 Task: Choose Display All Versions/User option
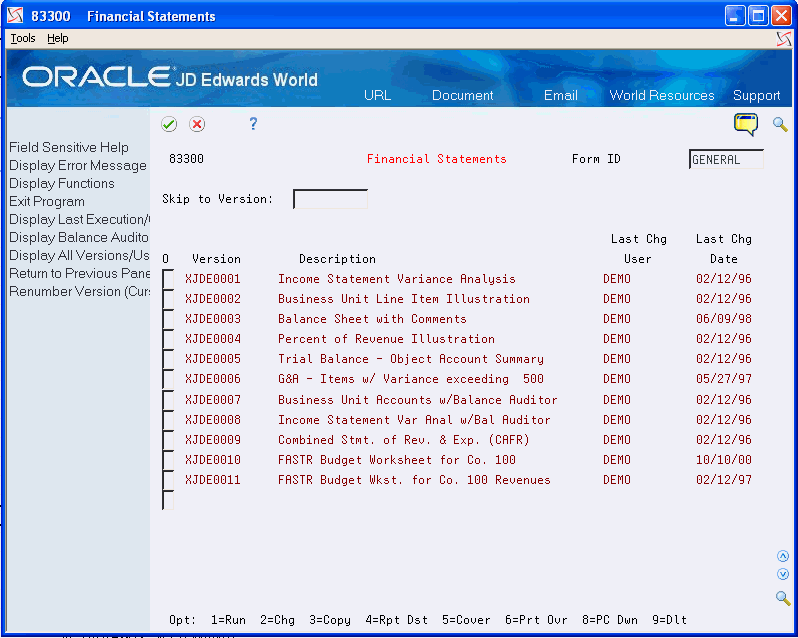[79, 255]
